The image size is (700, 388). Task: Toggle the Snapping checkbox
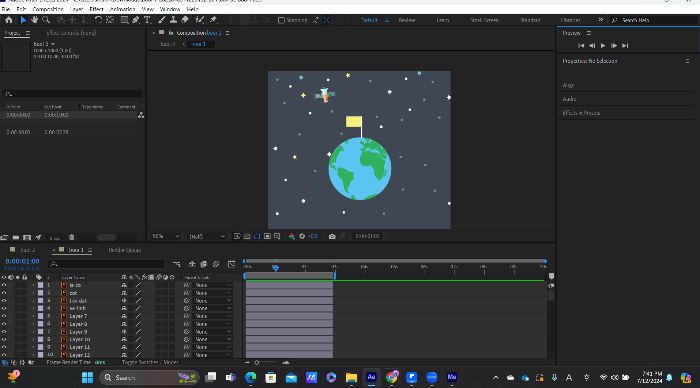pyautogui.click(x=281, y=20)
